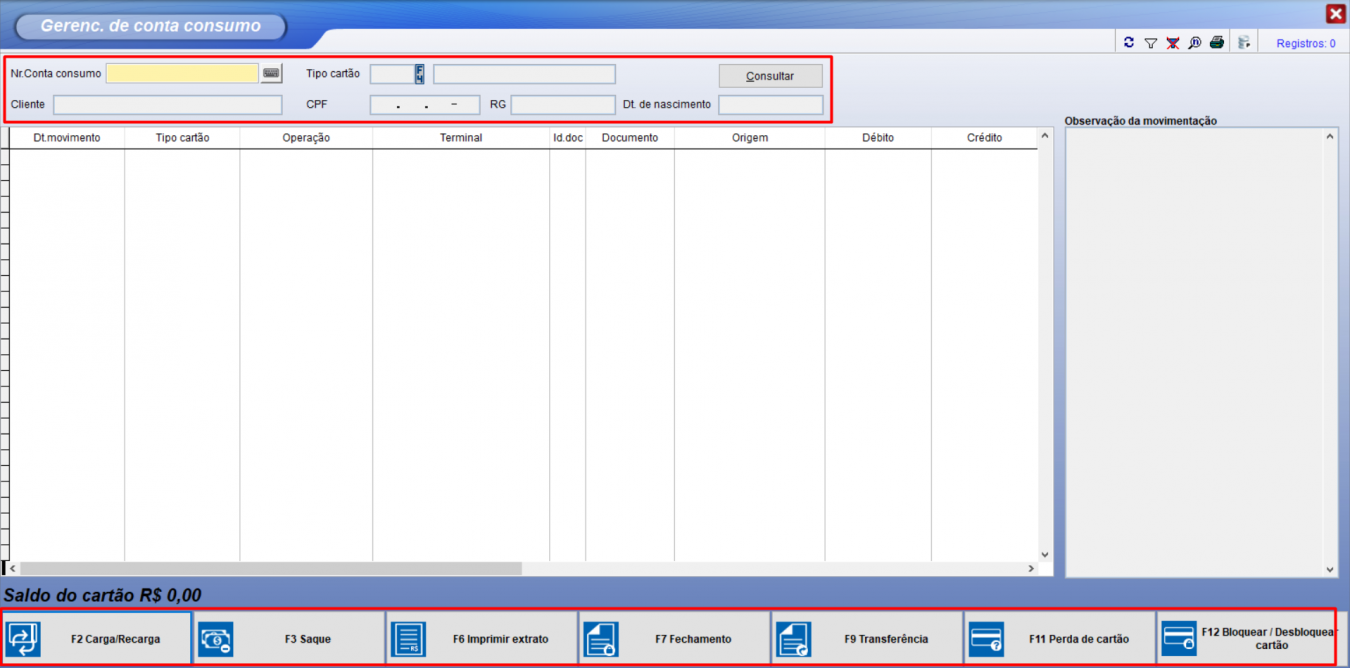The image size is (1350, 668).
Task: Click the magnifier search icon
Action: point(1195,43)
